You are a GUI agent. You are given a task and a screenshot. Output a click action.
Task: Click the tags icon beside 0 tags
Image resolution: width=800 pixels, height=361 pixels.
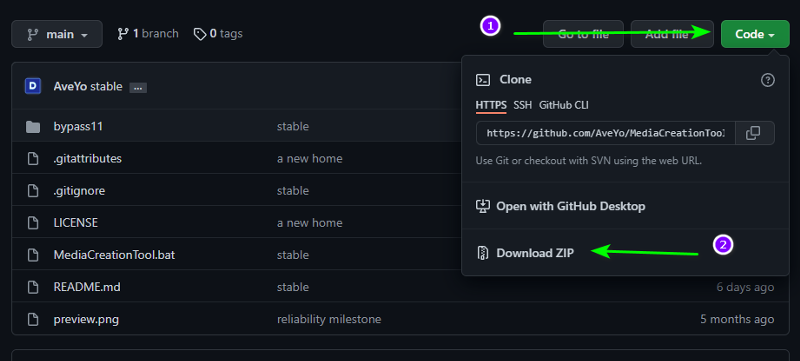coord(199,34)
